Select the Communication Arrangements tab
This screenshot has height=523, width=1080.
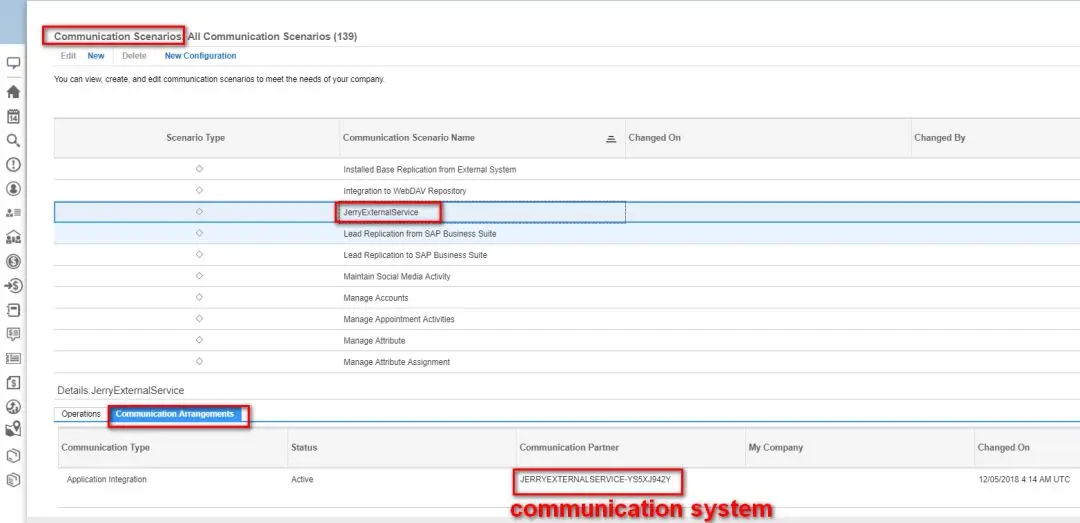coord(175,414)
